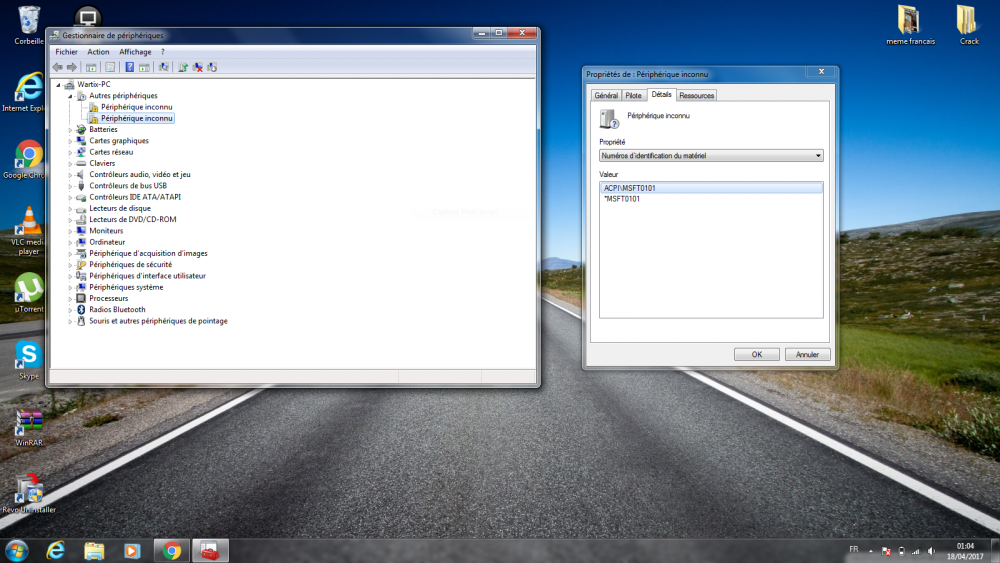Click the Corbeille desktop icon
The width and height of the screenshot is (1000, 563).
[29, 25]
